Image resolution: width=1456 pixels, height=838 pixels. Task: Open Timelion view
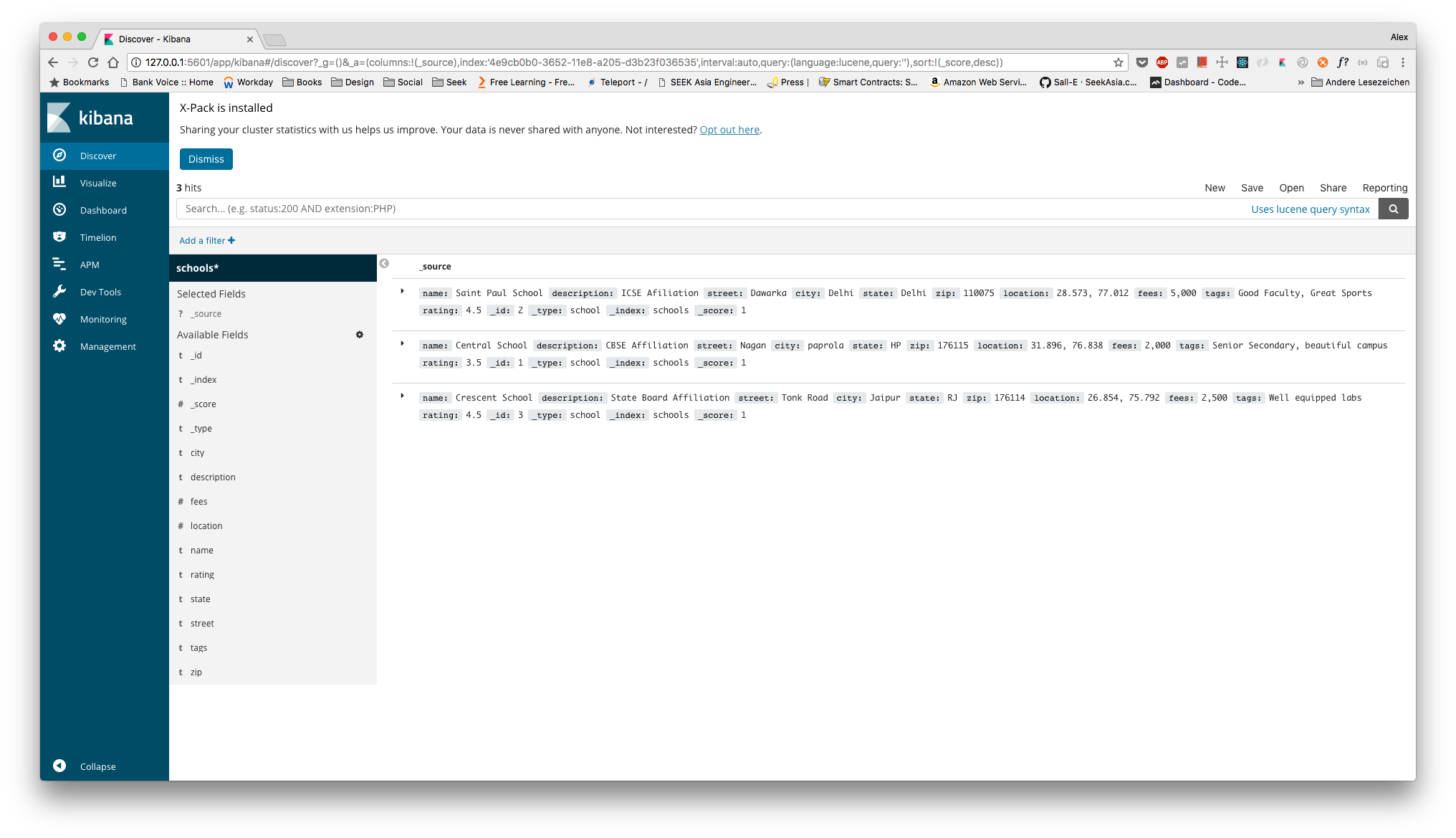pos(97,237)
